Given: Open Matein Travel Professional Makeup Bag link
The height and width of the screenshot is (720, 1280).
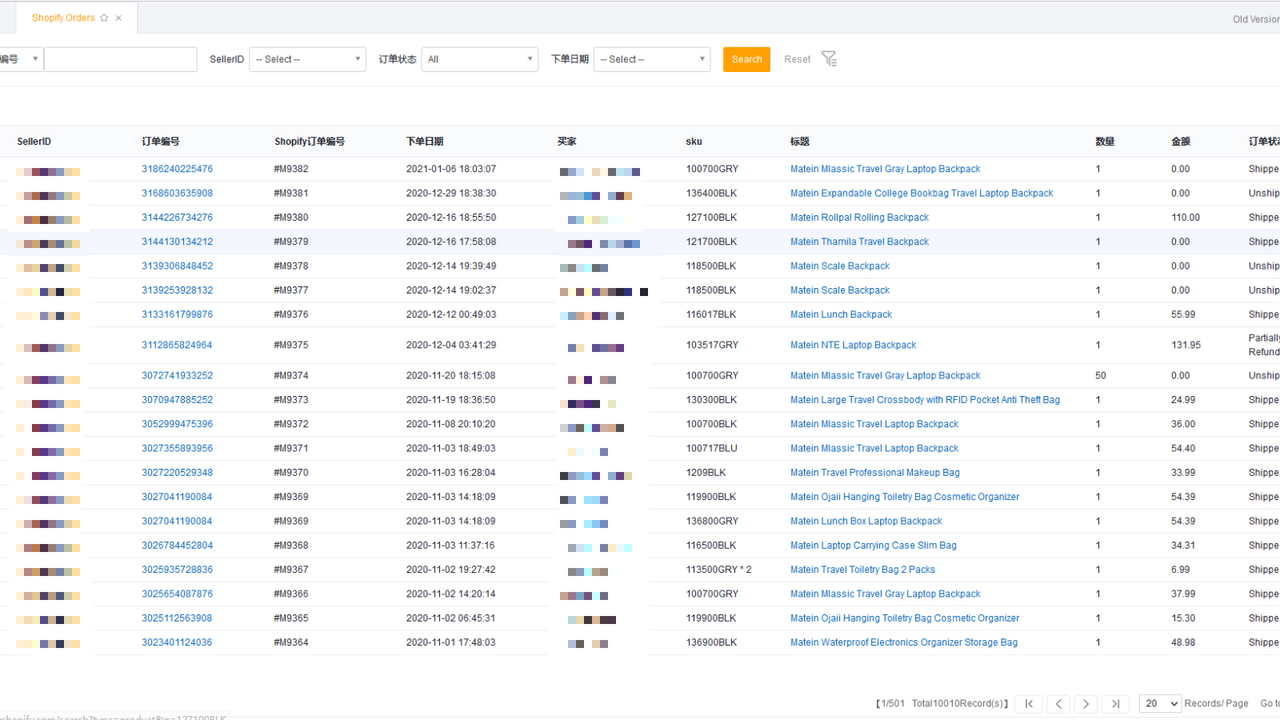Looking at the screenshot, I should (875, 472).
